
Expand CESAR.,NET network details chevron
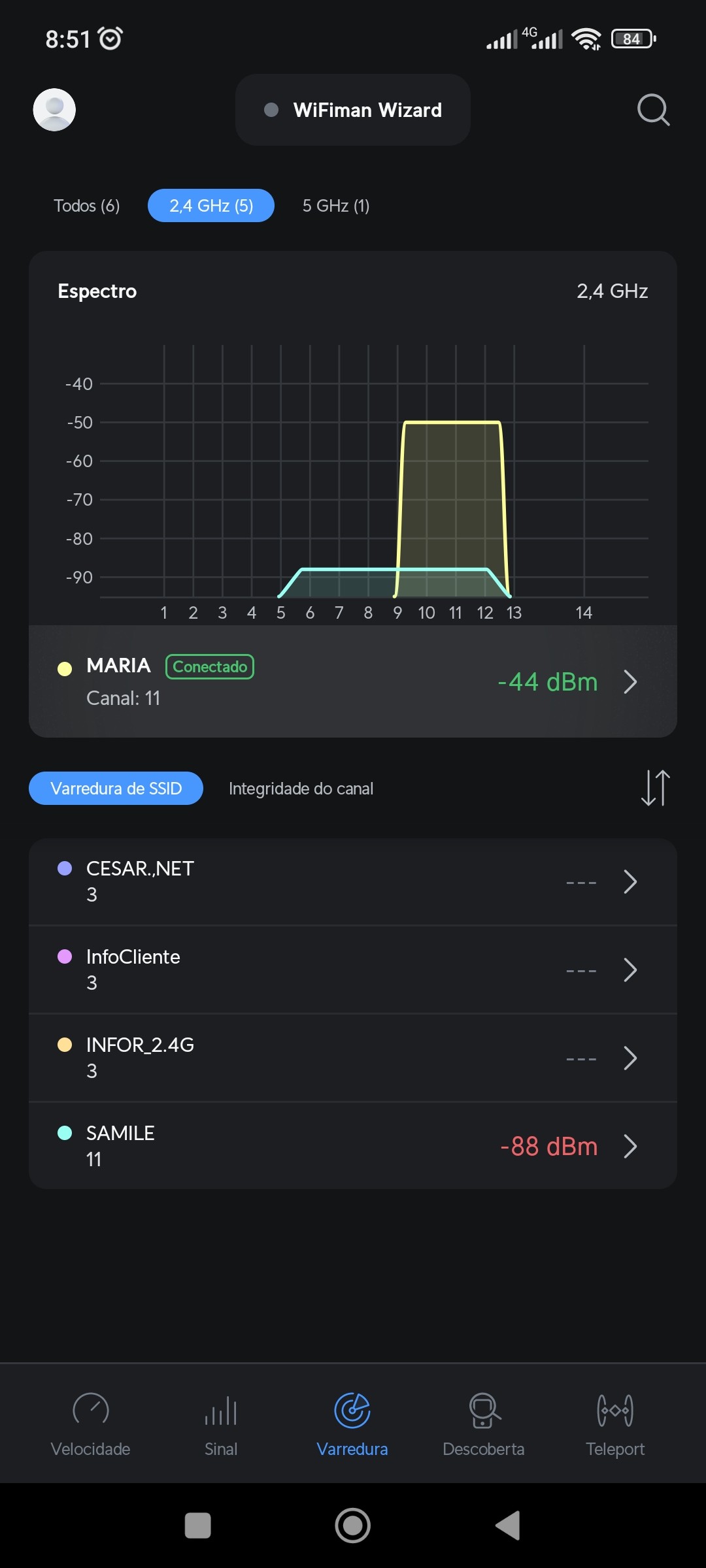pyautogui.click(x=630, y=881)
